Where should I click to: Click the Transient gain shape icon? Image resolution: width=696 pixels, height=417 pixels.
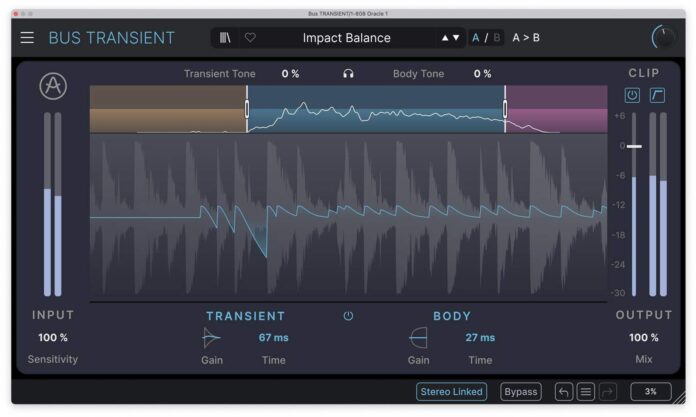[x=212, y=338]
